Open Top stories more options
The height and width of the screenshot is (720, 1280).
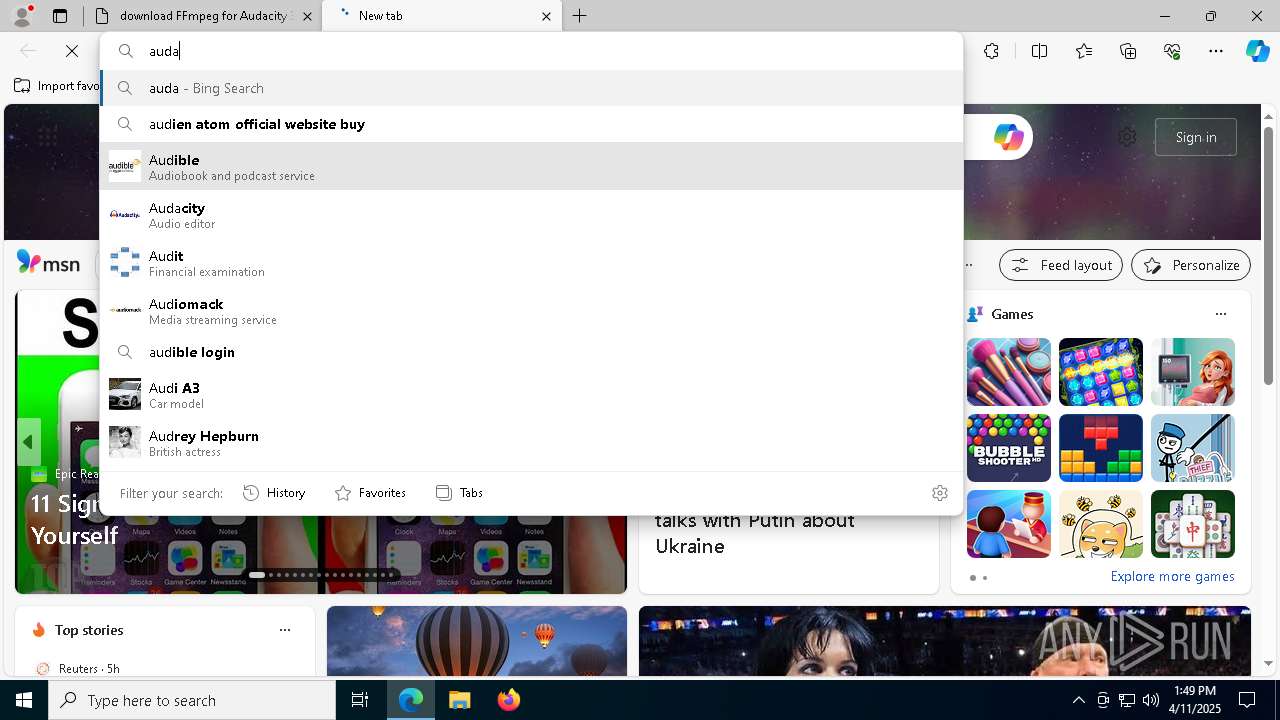click(x=285, y=630)
